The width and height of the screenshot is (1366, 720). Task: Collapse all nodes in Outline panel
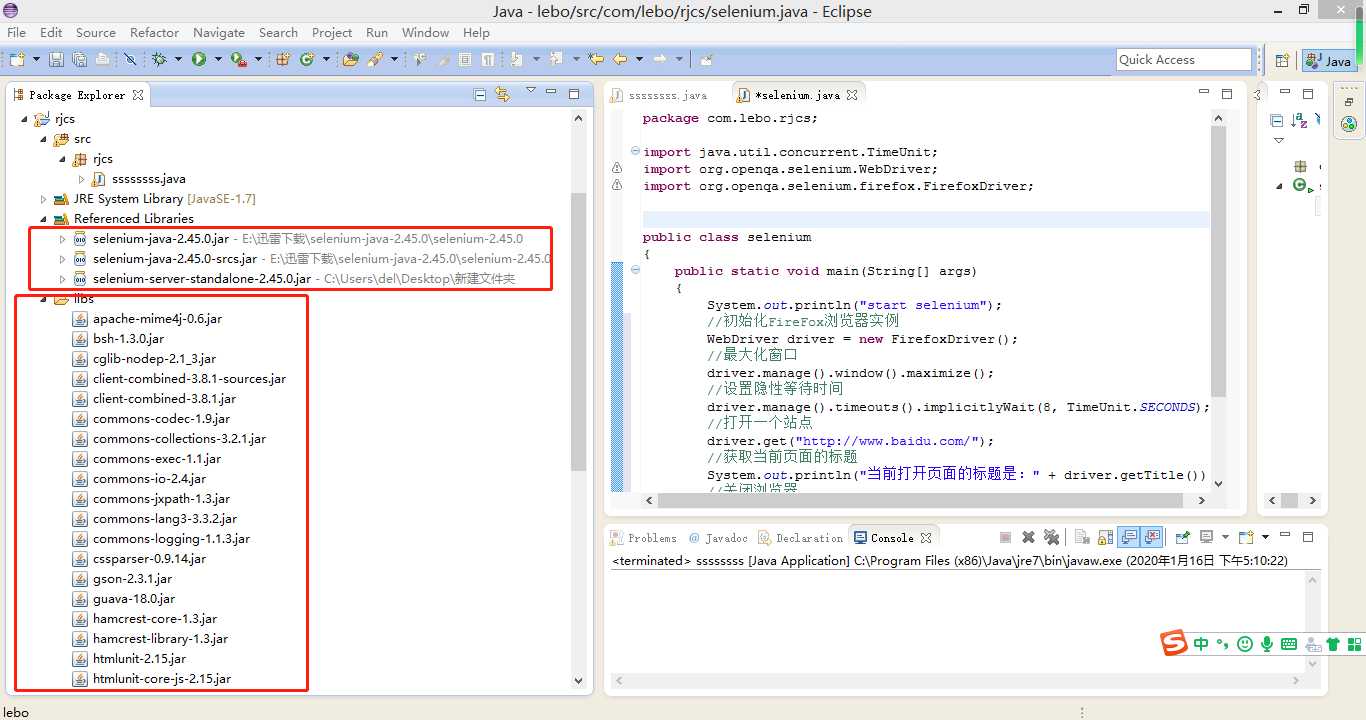(x=1277, y=121)
